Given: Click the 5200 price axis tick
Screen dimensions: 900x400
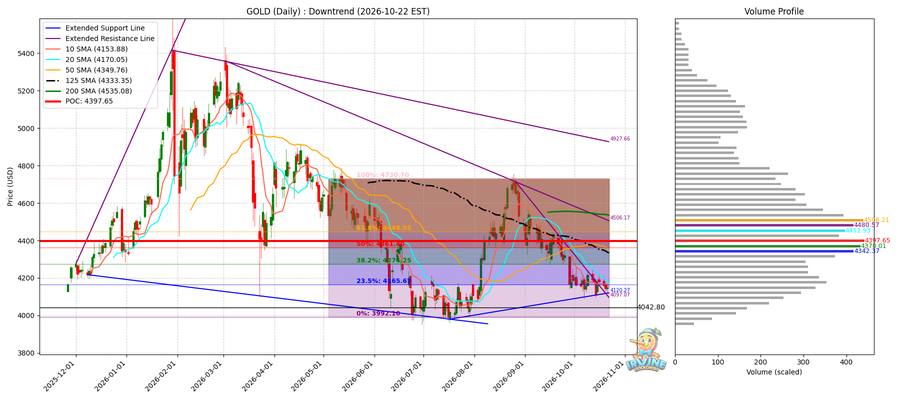Looking at the screenshot, I should [28, 91].
